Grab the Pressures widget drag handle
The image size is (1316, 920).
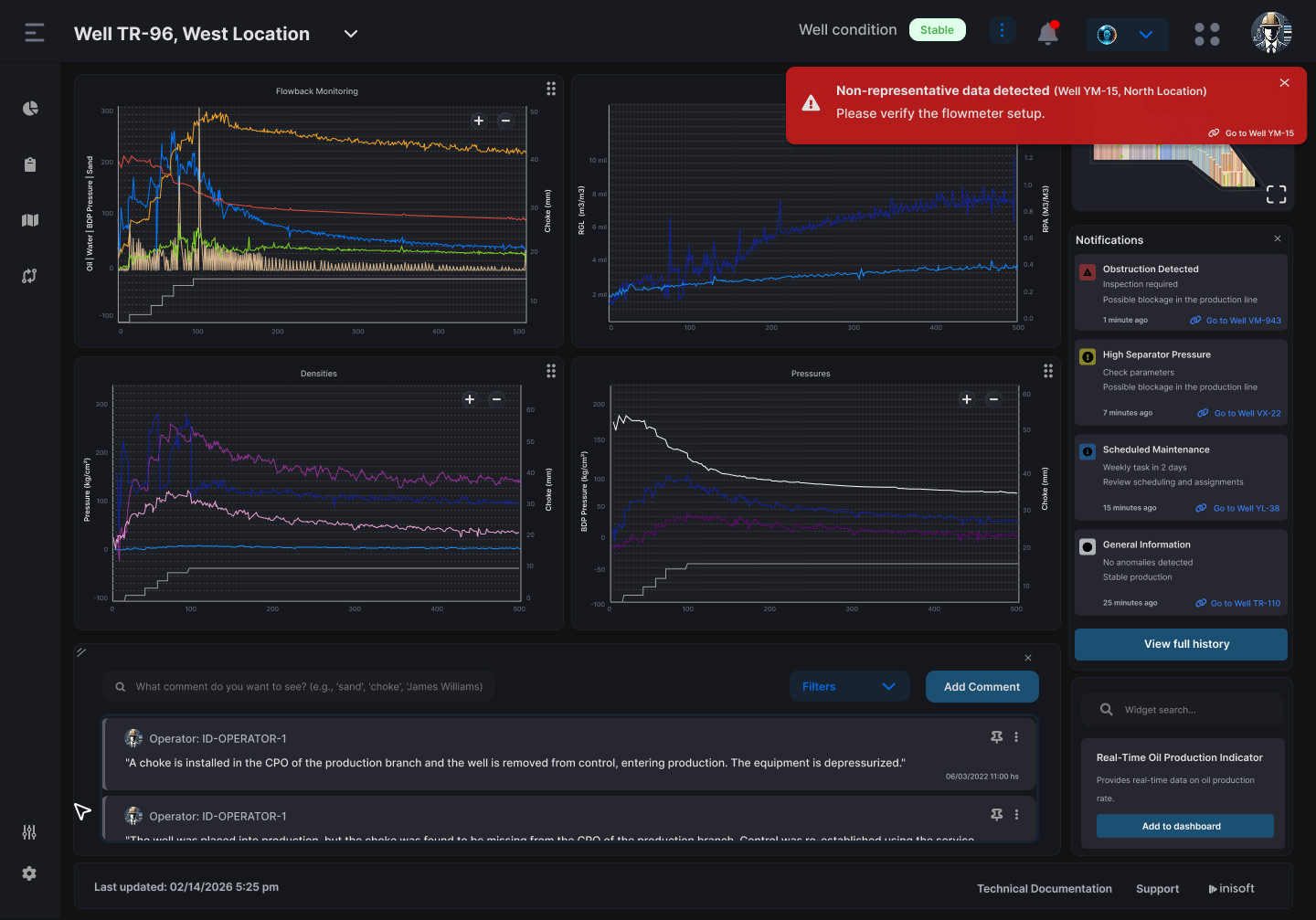point(1048,371)
